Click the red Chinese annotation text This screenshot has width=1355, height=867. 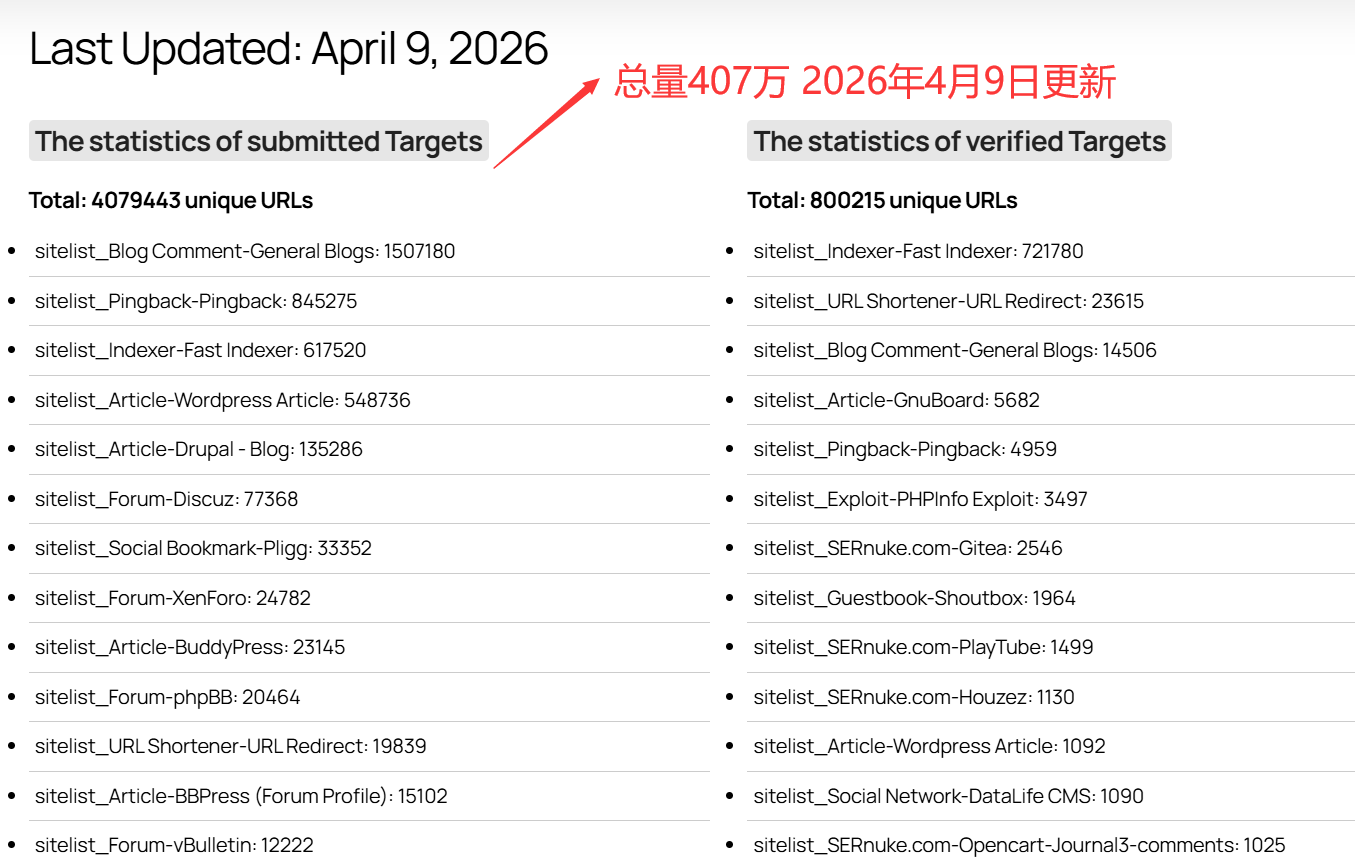click(x=864, y=82)
